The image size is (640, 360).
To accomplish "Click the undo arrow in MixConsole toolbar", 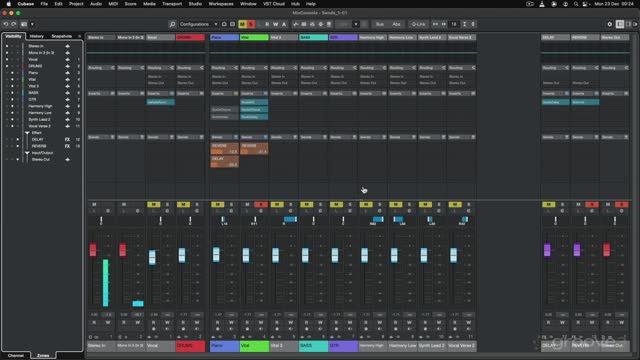I will pyautogui.click(x=6, y=24).
